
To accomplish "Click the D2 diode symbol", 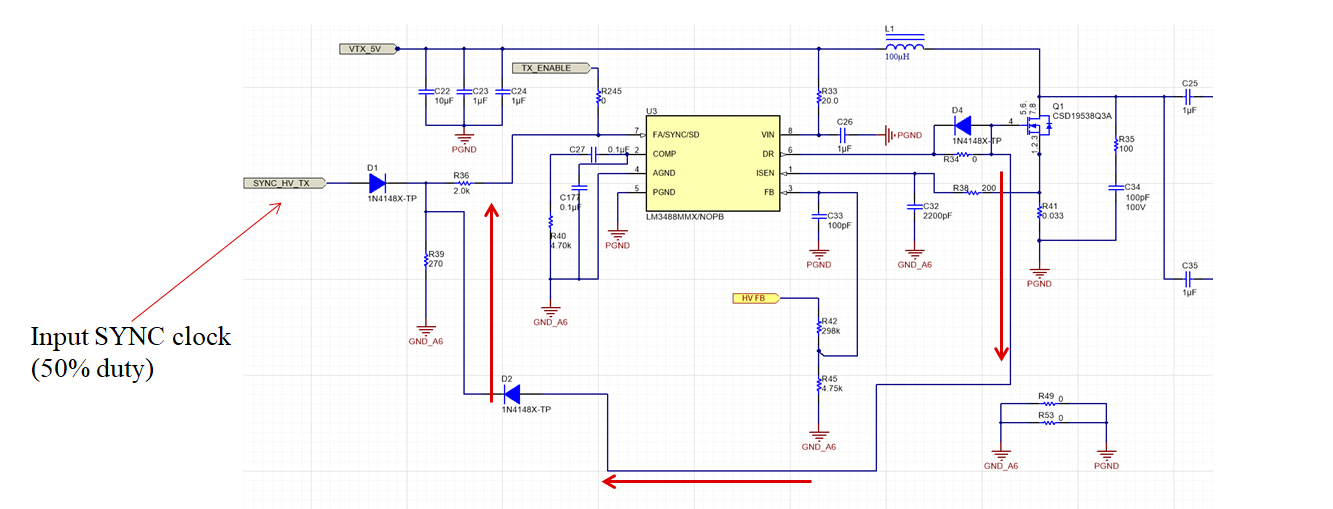I will [x=511, y=394].
